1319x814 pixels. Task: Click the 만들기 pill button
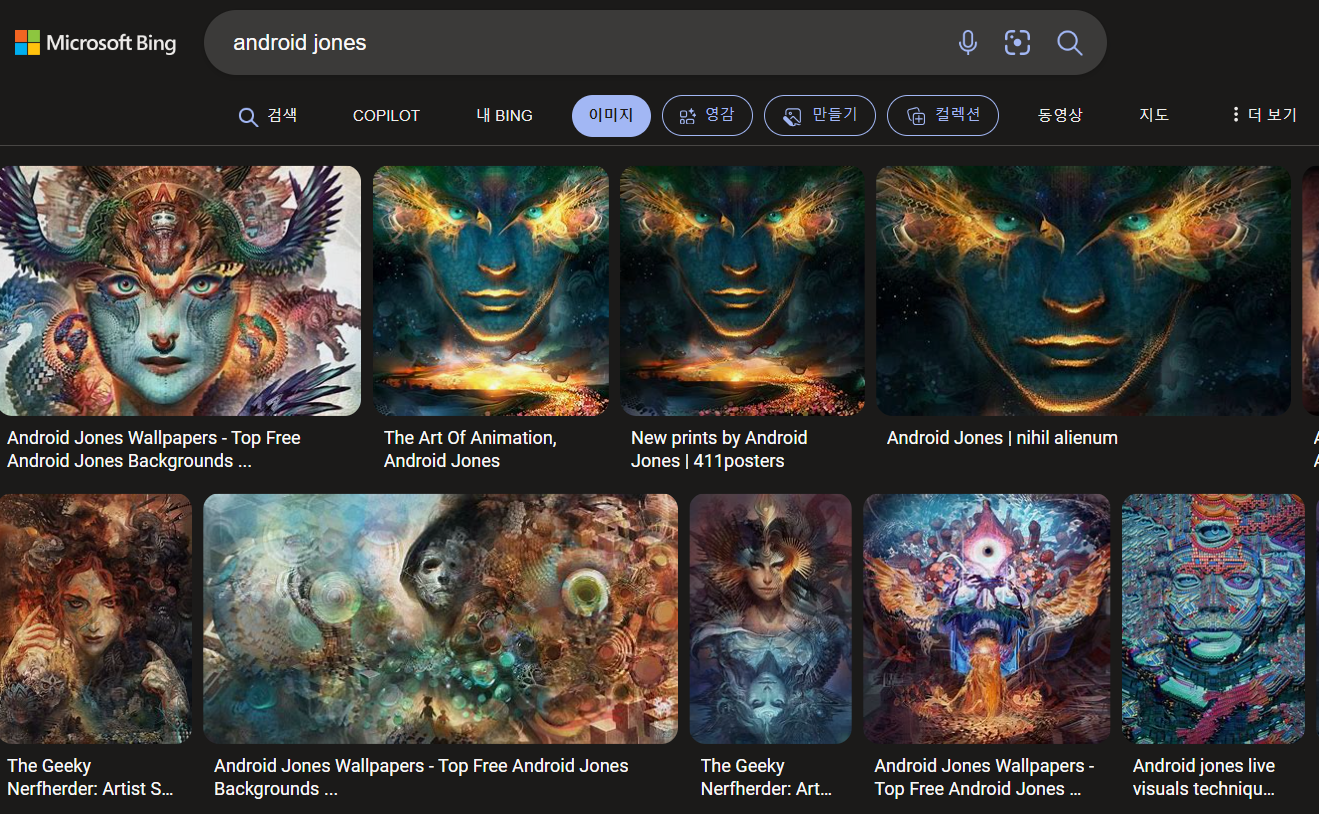(x=820, y=116)
